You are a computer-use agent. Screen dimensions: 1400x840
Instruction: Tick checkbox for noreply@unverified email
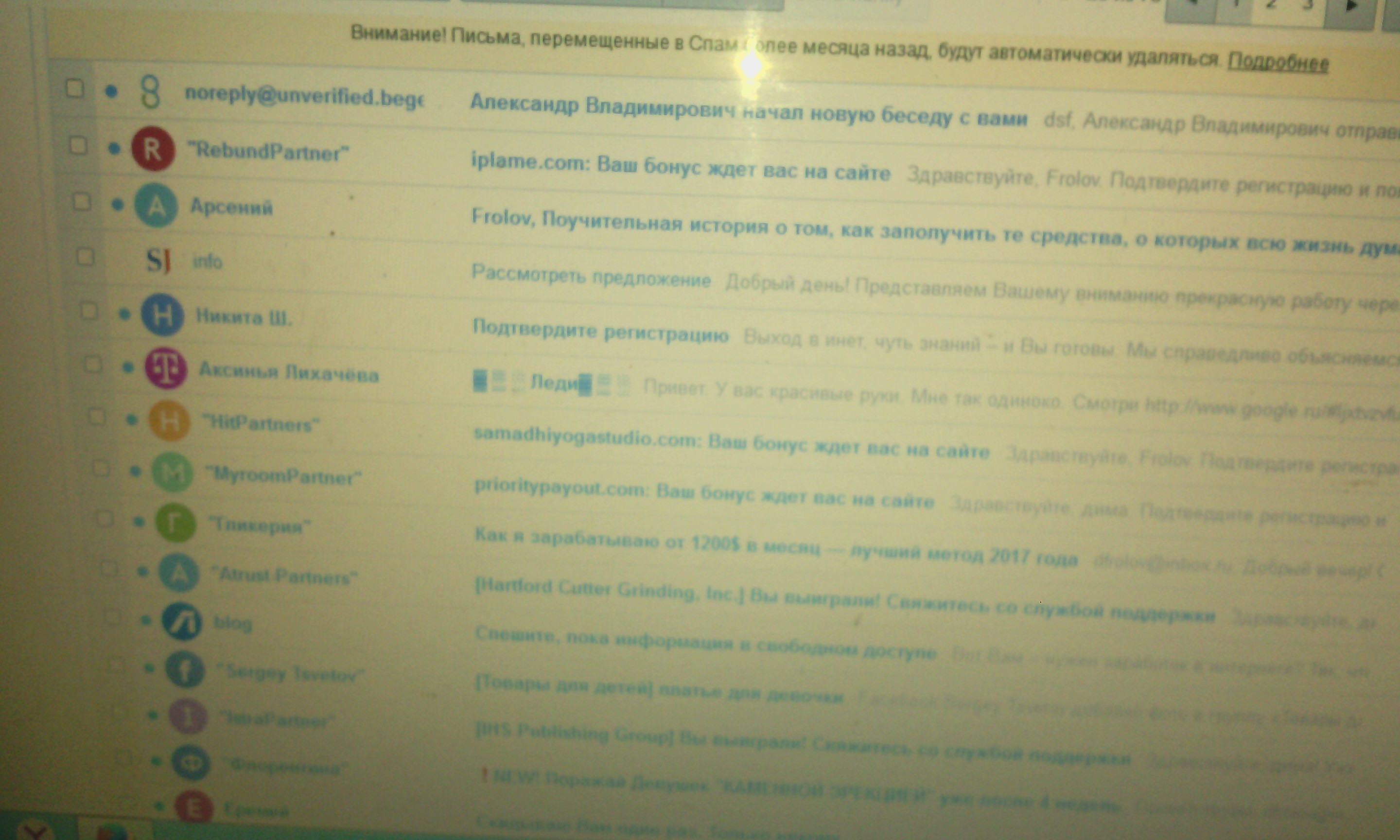coord(75,89)
